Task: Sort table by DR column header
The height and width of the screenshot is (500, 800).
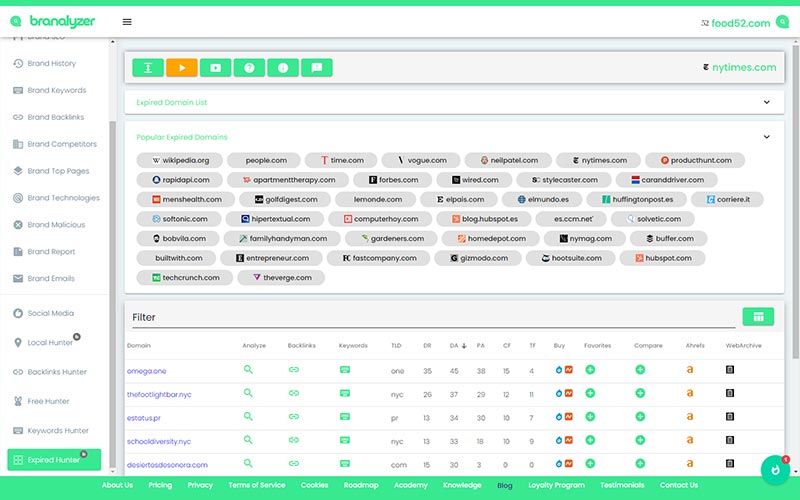Action: coord(427,345)
